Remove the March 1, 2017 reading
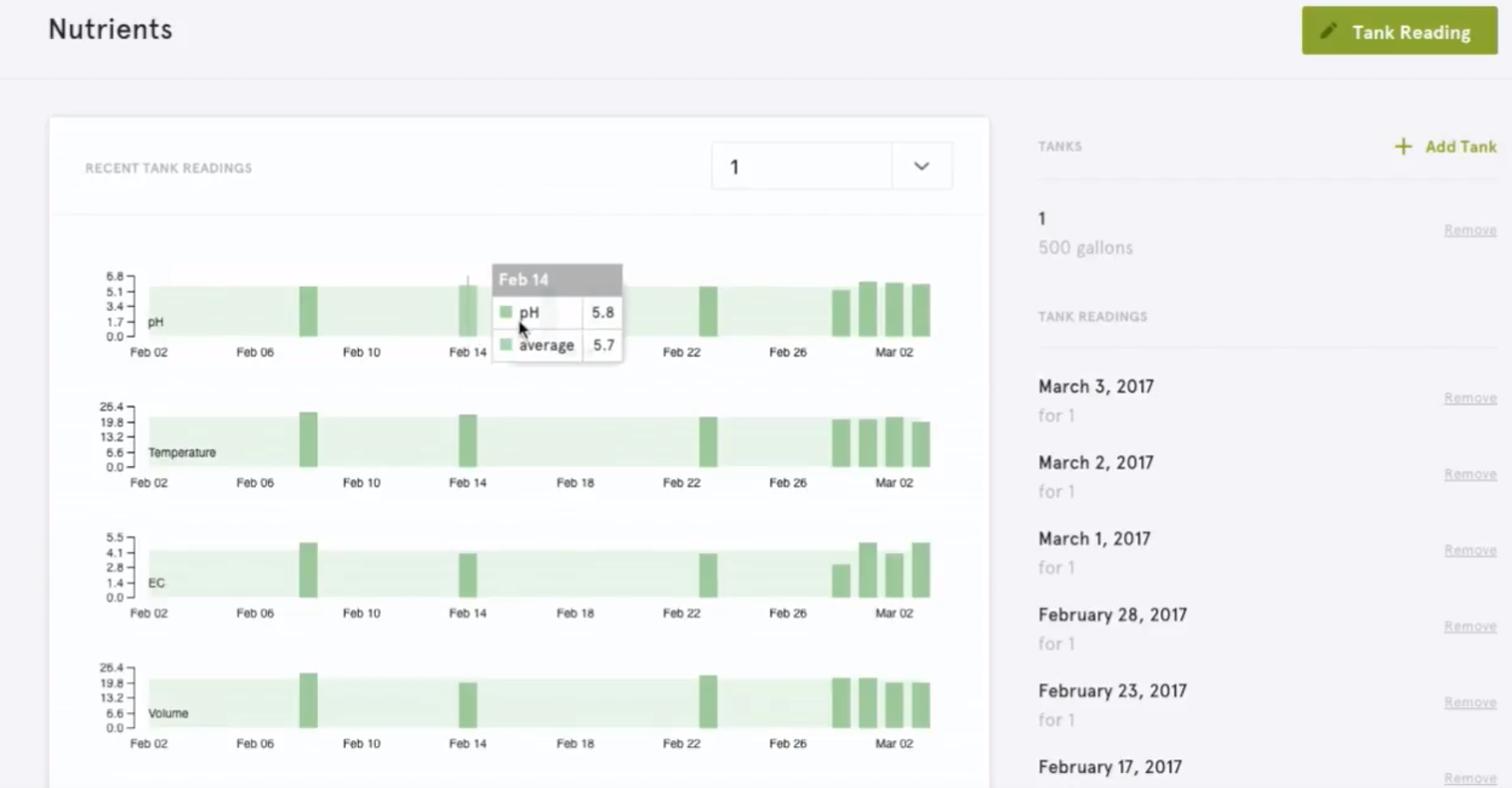This screenshot has width=1512, height=788. pyautogui.click(x=1469, y=550)
